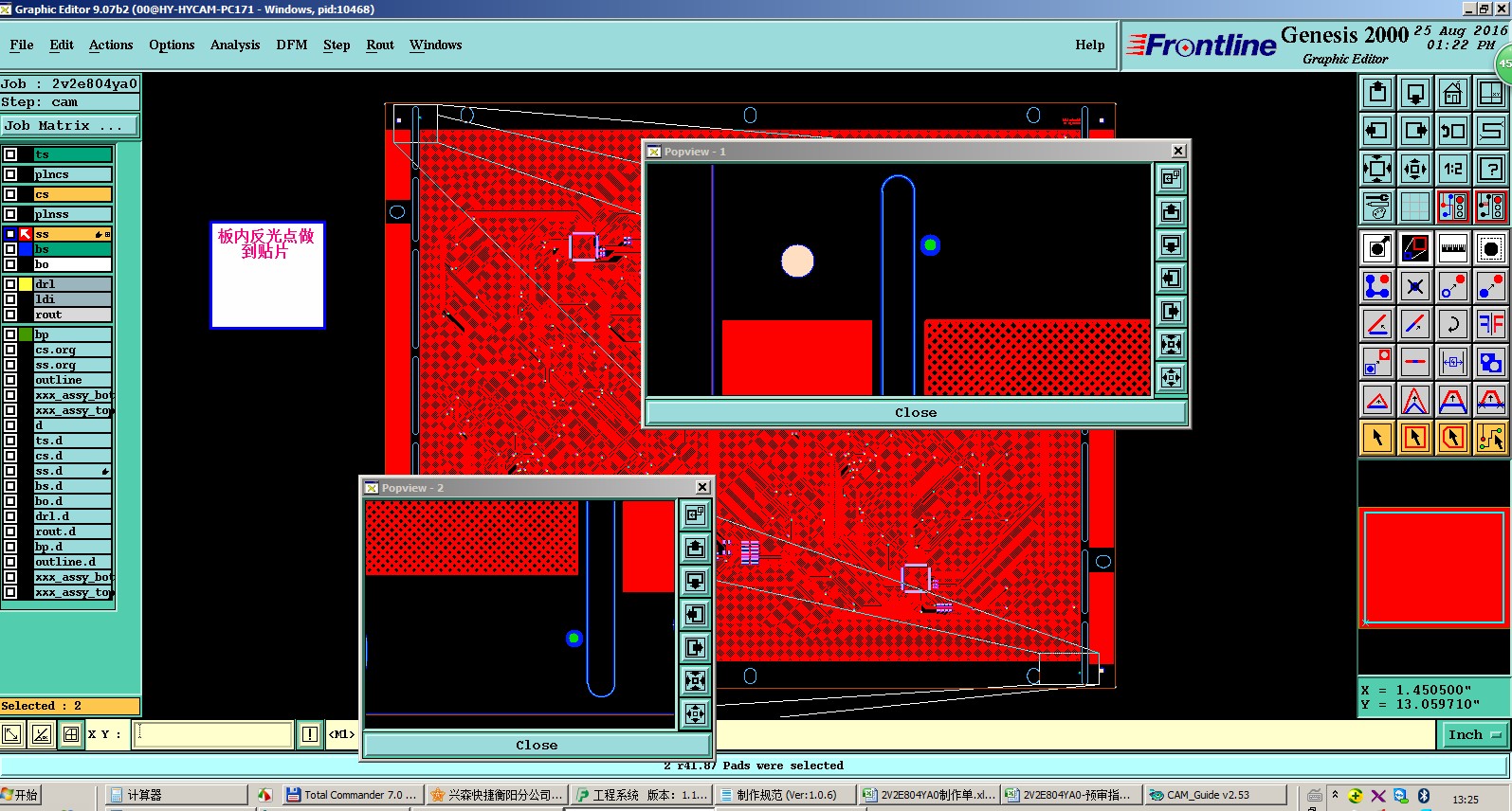Click the previous view icon

click(1453, 131)
